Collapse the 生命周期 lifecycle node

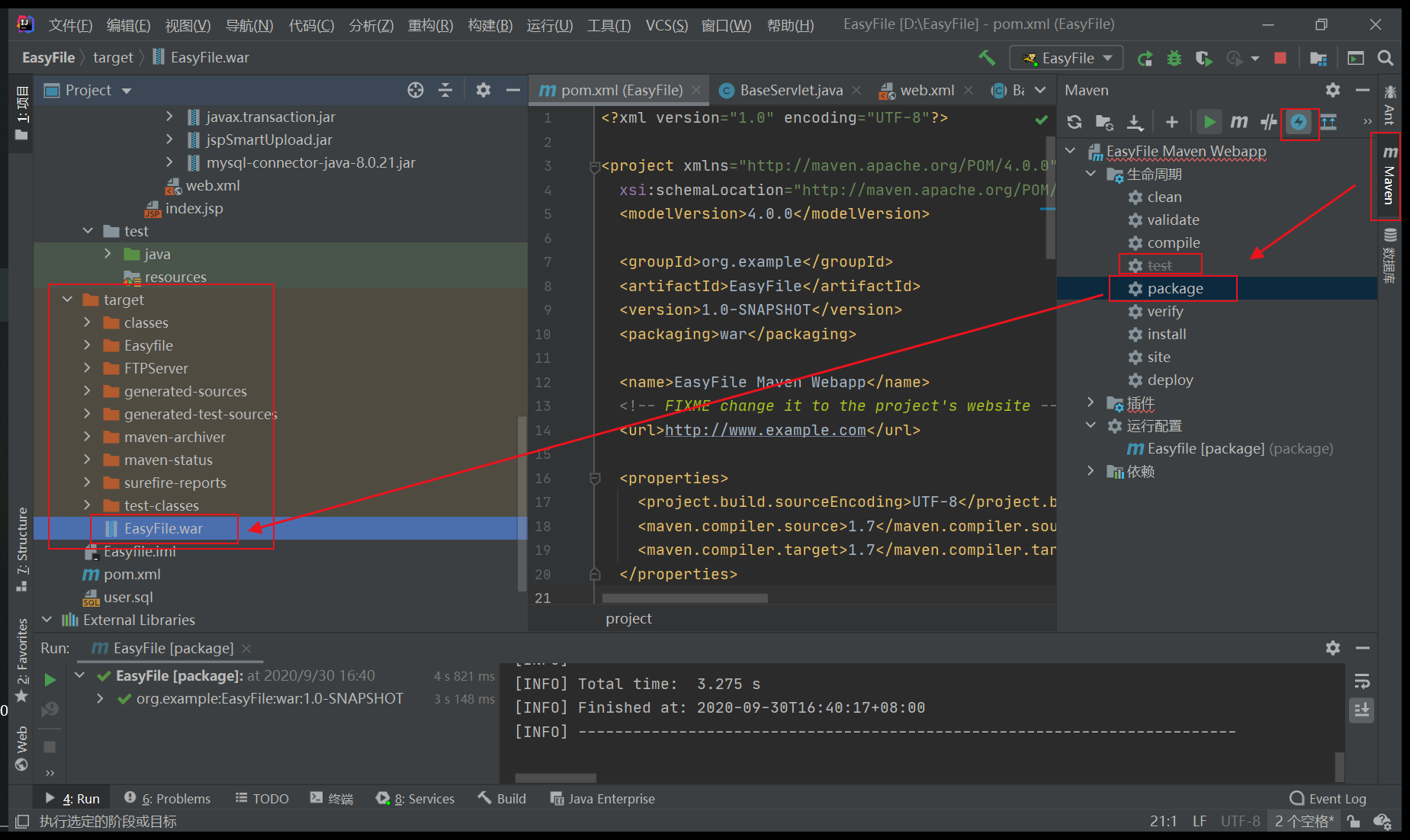1090,174
